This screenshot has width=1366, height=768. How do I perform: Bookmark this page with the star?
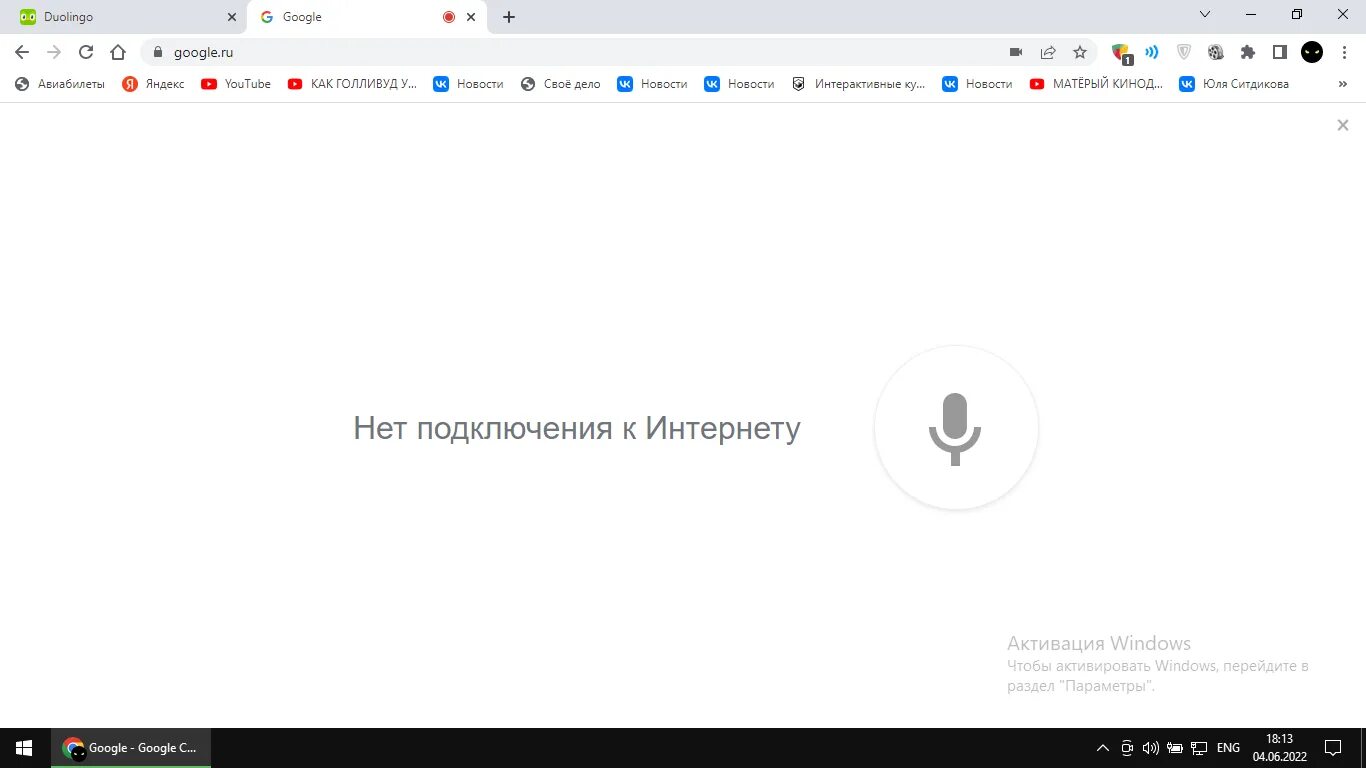pyautogui.click(x=1080, y=52)
